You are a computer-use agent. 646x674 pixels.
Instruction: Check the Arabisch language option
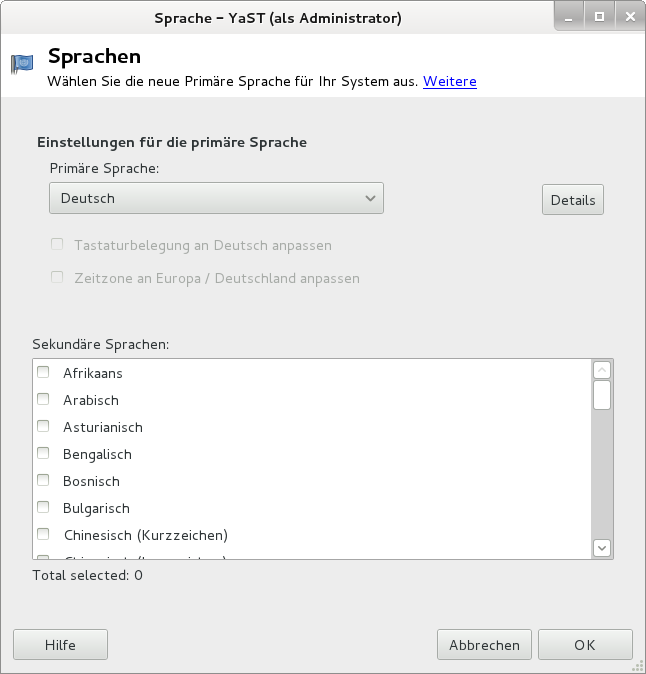click(43, 400)
